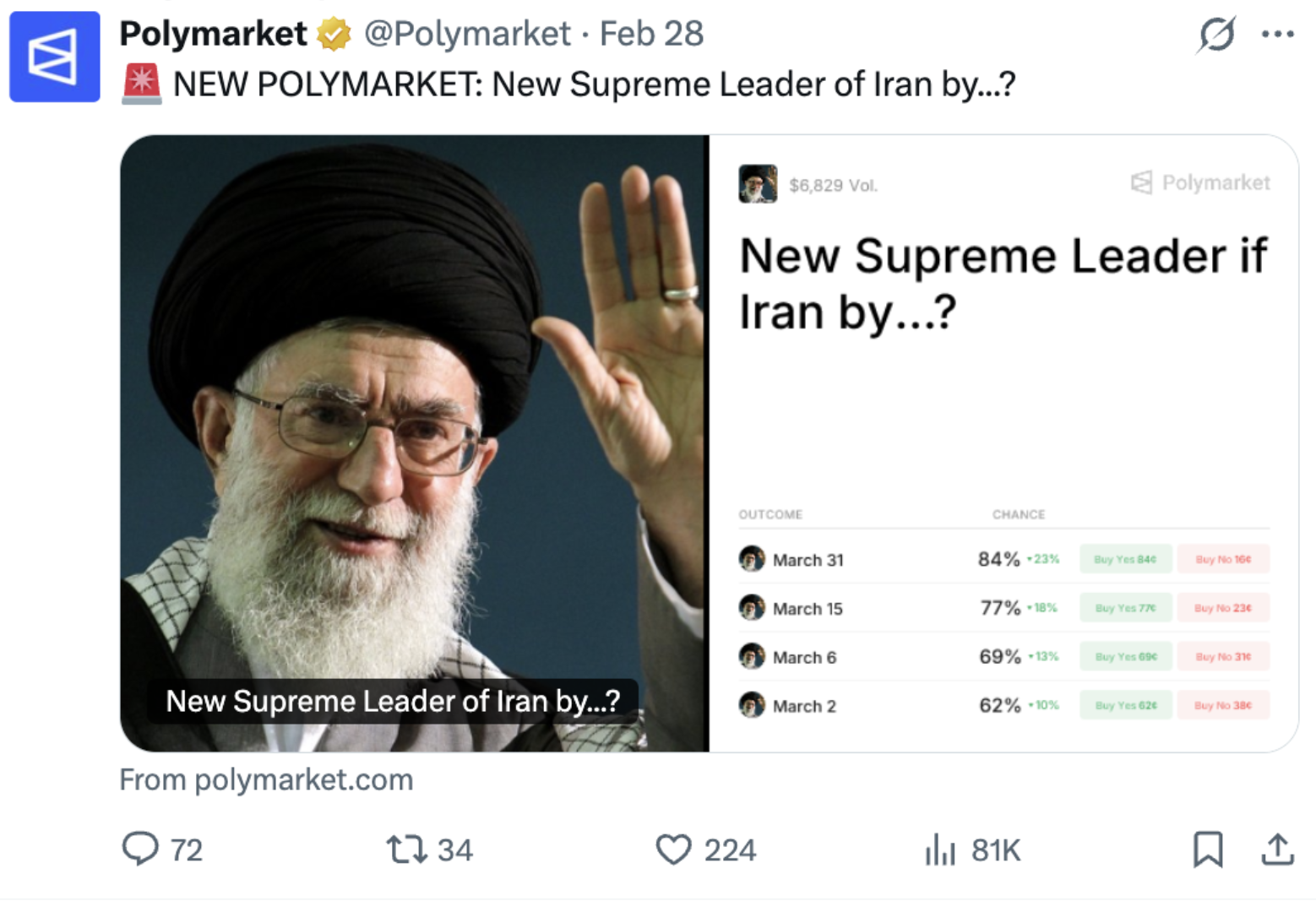Click the verified gold badge
The width and height of the screenshot is (1316, 912).
coord(334,34)
